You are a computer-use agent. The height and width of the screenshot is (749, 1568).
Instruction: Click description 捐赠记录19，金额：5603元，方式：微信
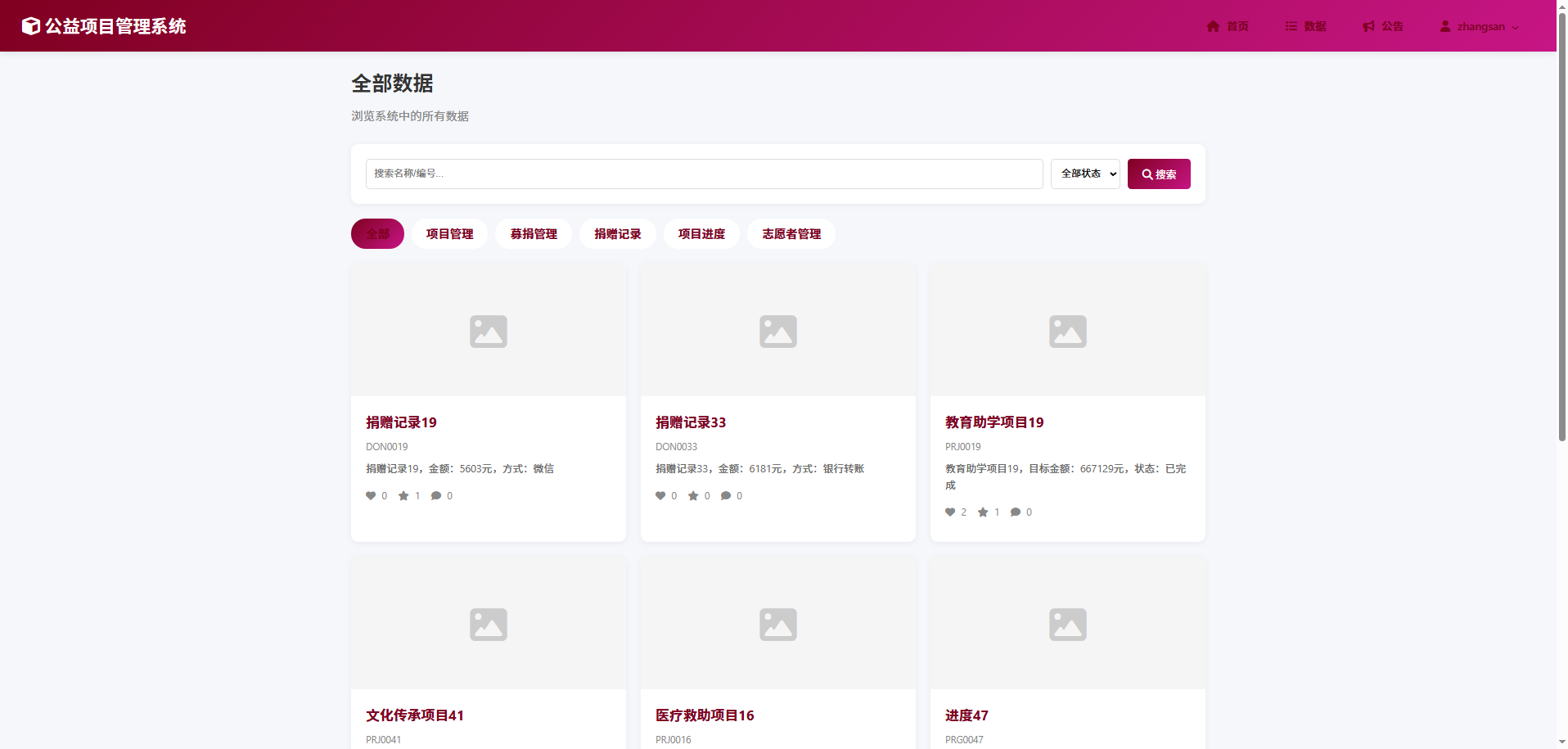[460, 469]
